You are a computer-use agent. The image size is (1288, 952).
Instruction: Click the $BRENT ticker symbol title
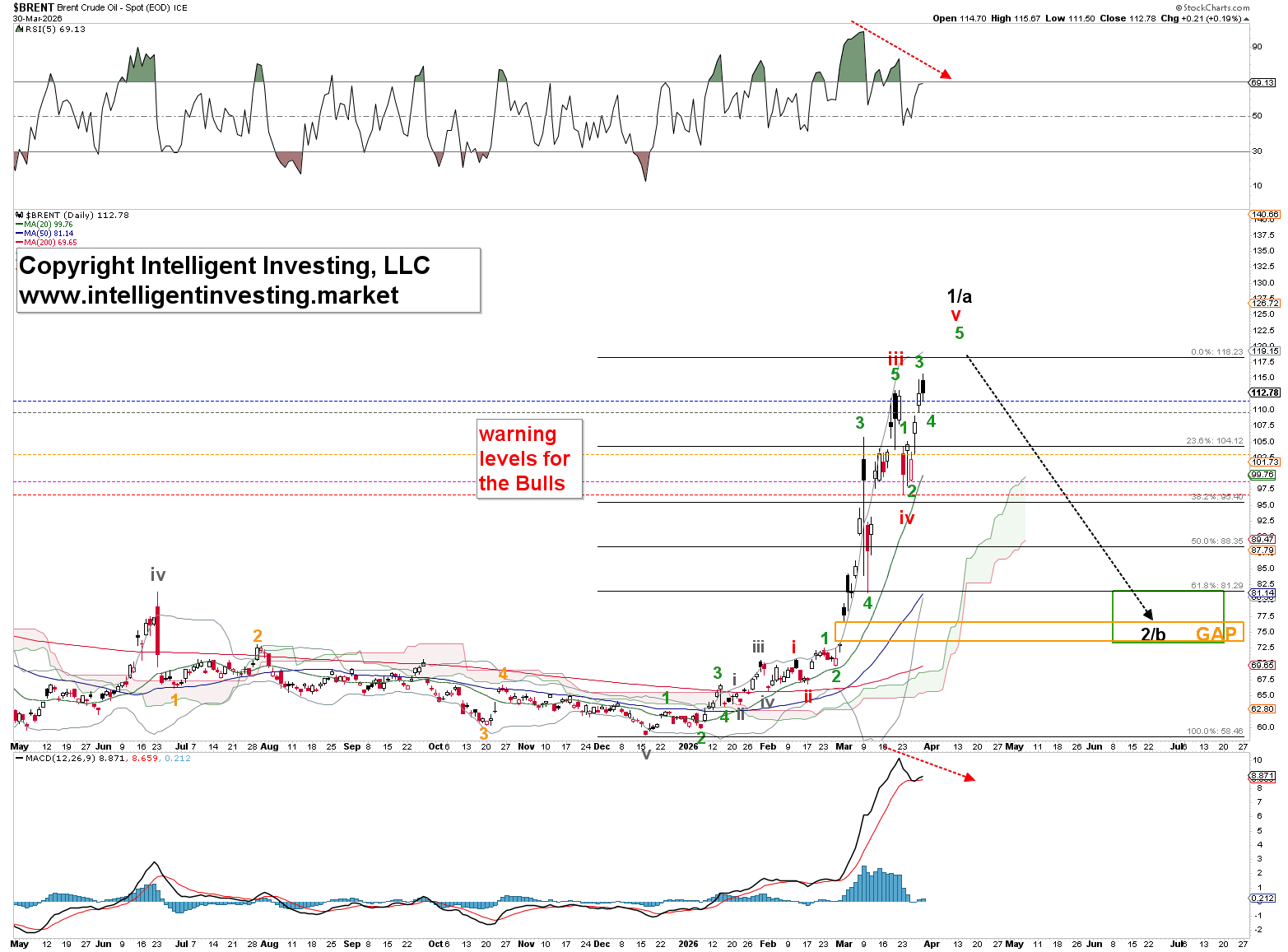(34, 7)
